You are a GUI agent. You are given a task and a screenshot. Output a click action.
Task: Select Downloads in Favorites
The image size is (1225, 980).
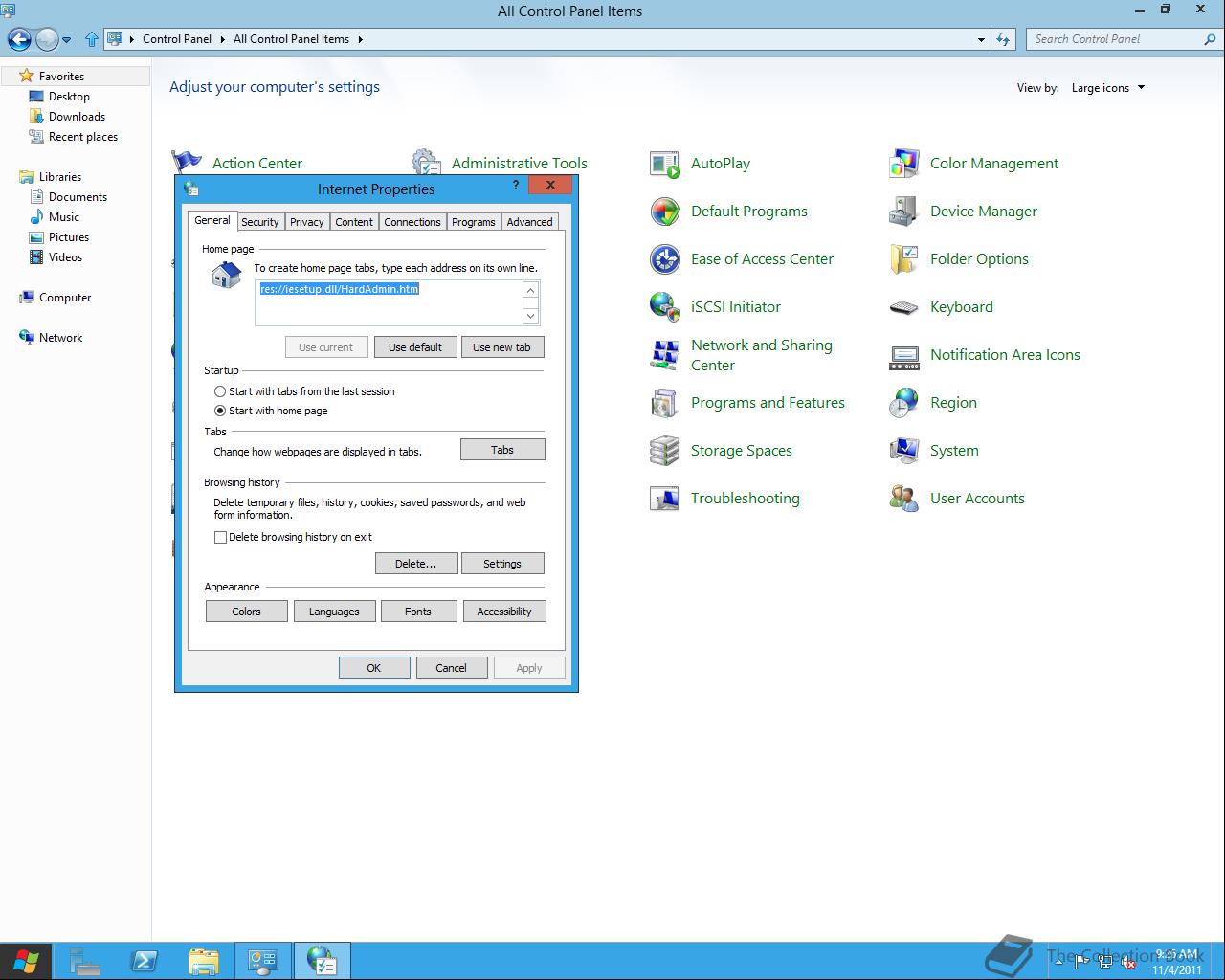[x=77, y=117]
